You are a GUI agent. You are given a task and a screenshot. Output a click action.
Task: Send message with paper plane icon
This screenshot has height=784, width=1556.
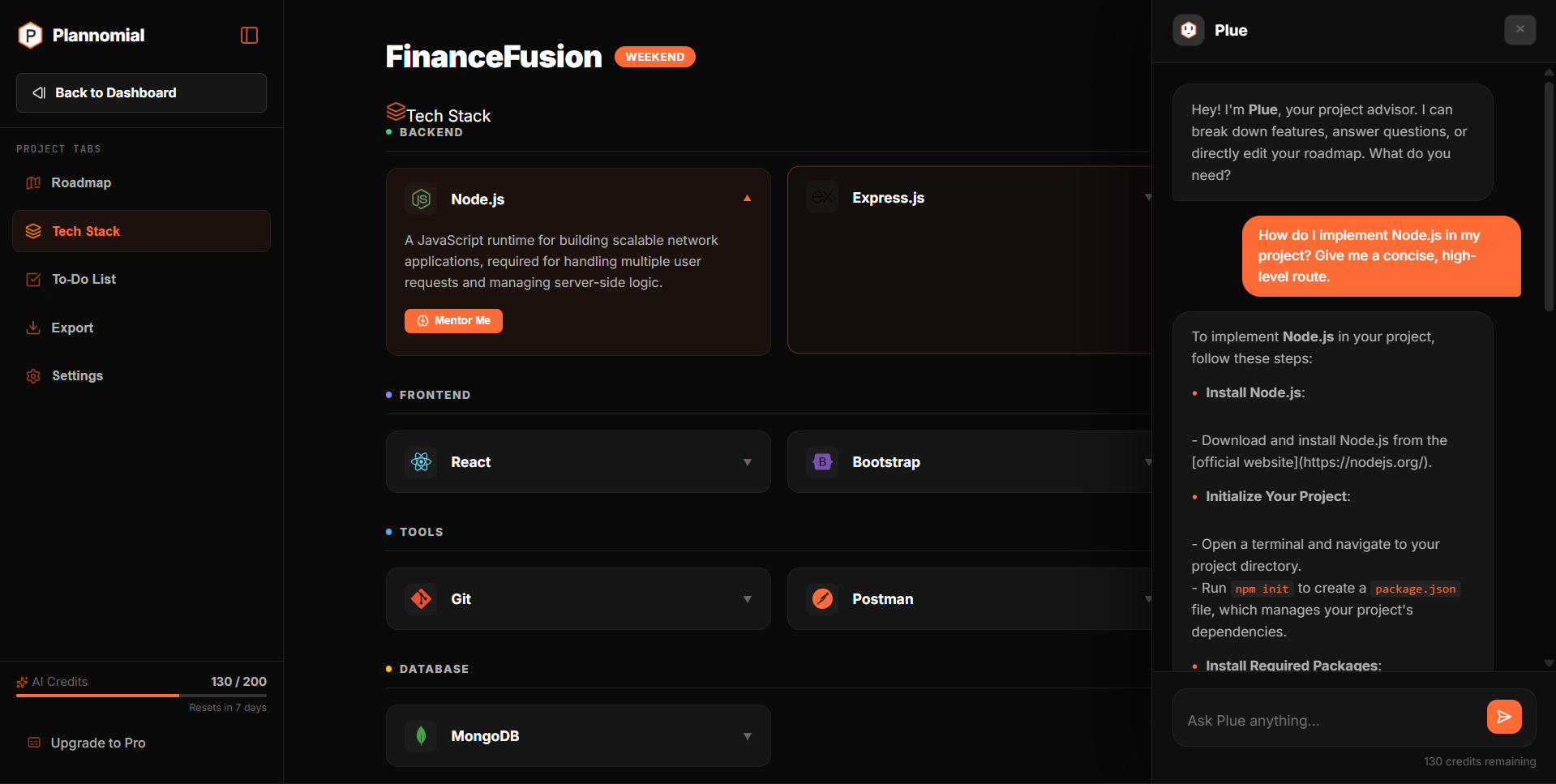pos(1503,717)
